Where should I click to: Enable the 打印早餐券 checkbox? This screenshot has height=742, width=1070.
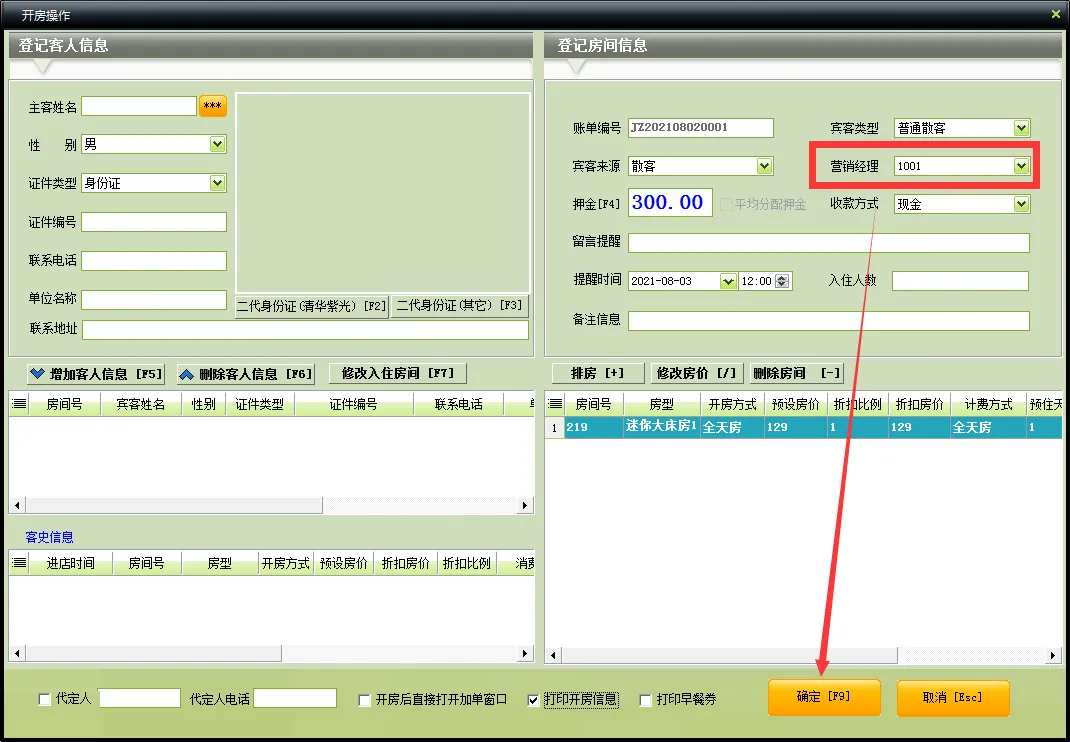pos(646,701)
